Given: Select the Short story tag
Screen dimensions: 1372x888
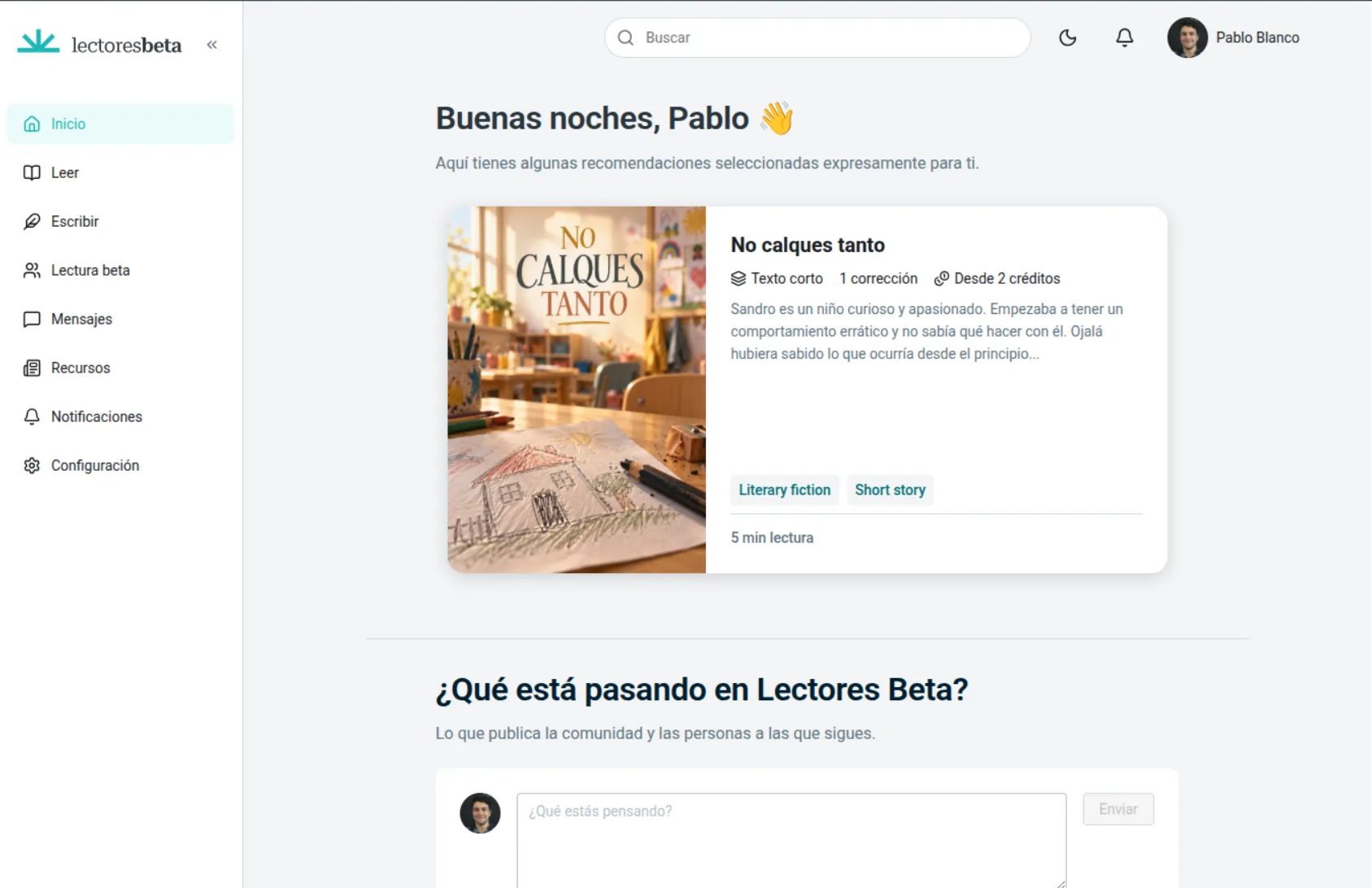Looking at the screenshot, I should pyautogui.click(x=890, y=490).
